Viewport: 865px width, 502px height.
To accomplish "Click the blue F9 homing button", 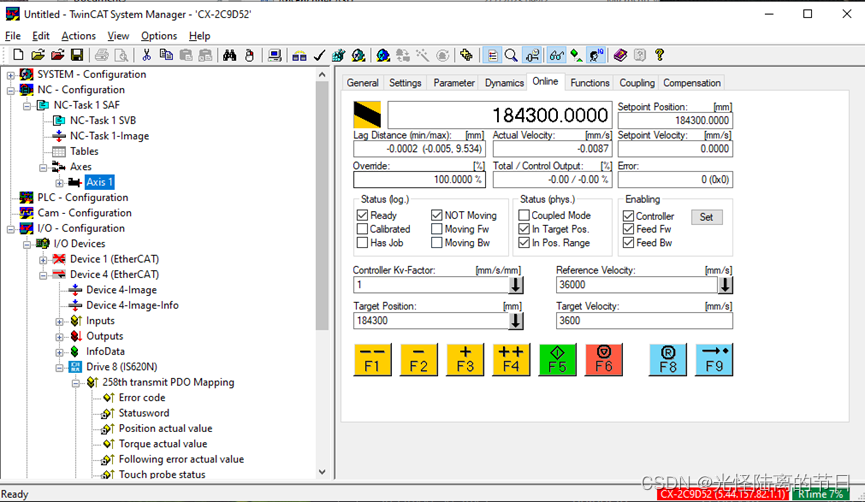I will 714,360.
